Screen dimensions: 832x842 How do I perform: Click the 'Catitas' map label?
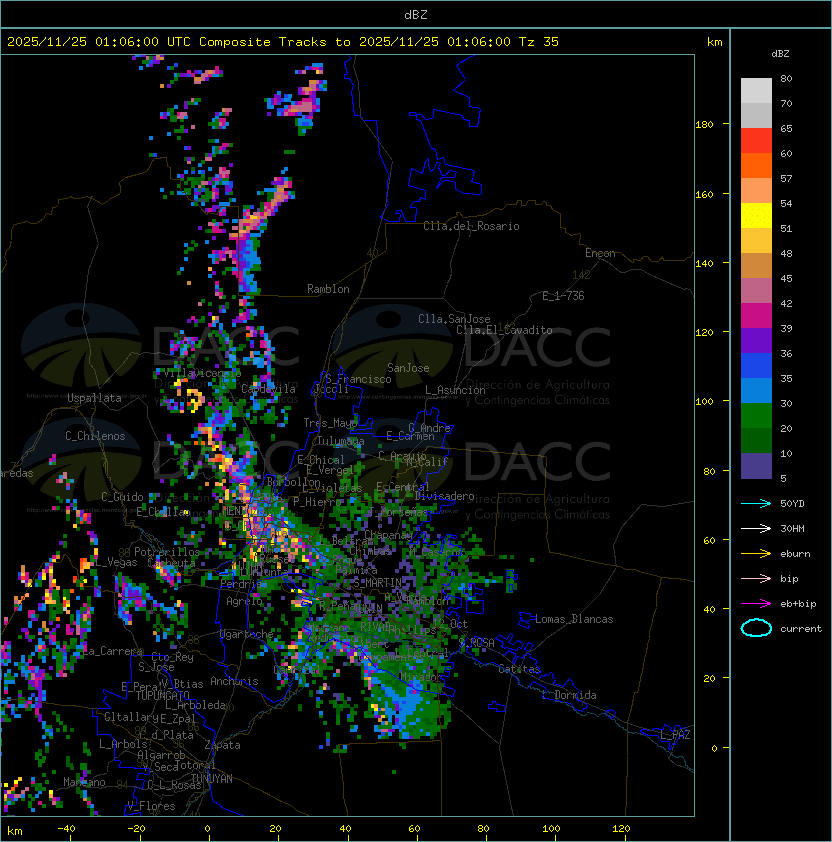pyautogui.click(x=519, y=669)
